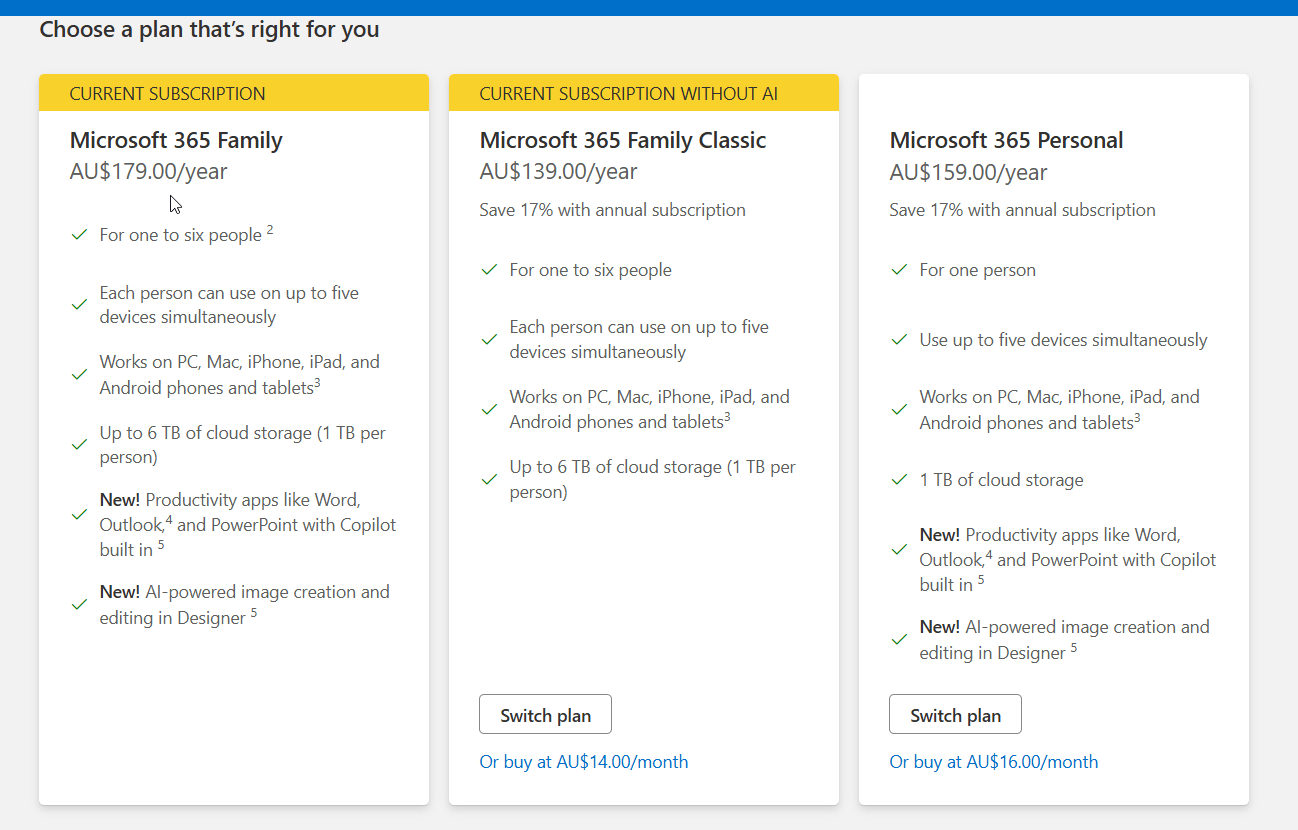
Task: Click footnote 2 after Family 'one to six people'
Action: tap(270, 231)
